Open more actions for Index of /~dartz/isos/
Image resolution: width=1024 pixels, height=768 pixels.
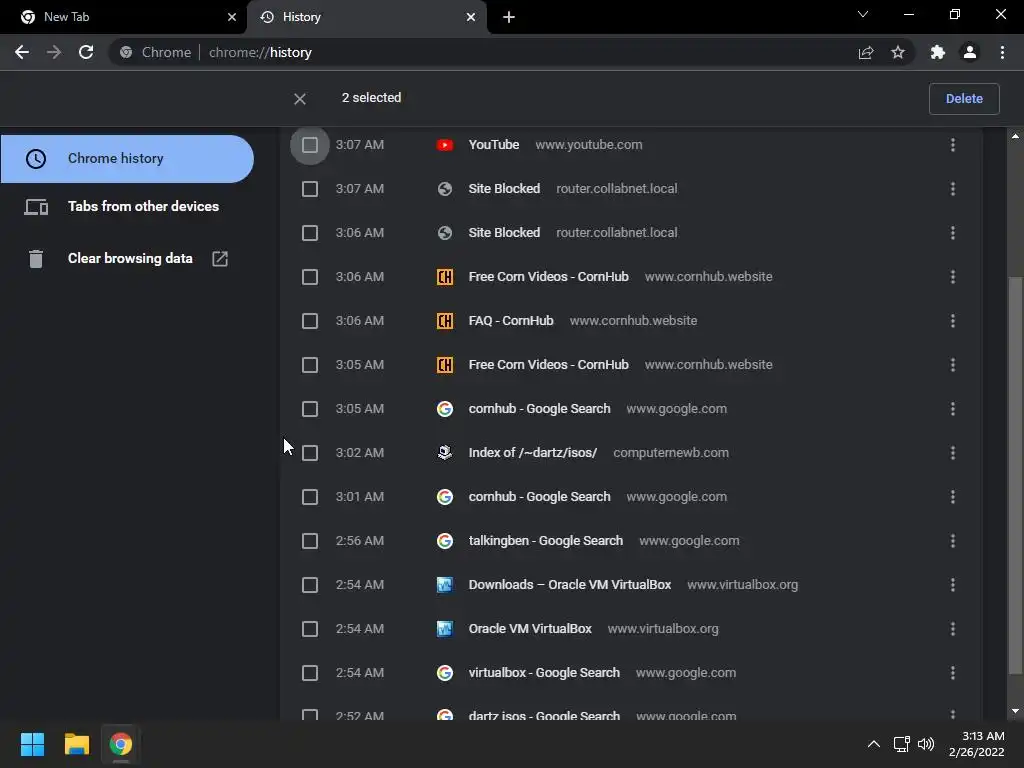click(x=953, y=453)
